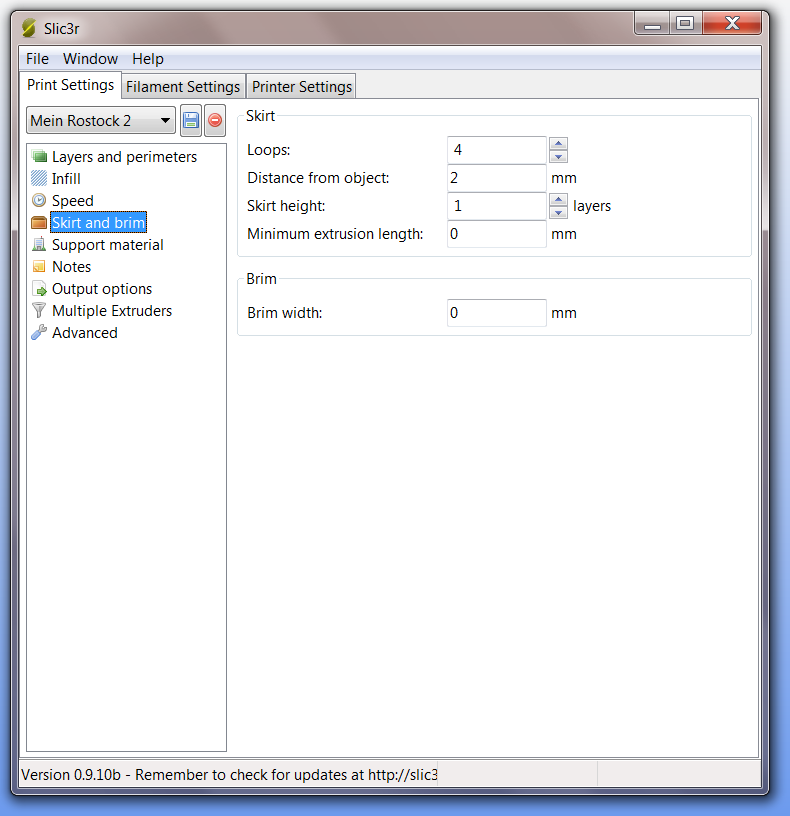The height and width of the screenshot is (816, 790).
Task: Click the Brim width input field
Action: [x=496, y=313]
